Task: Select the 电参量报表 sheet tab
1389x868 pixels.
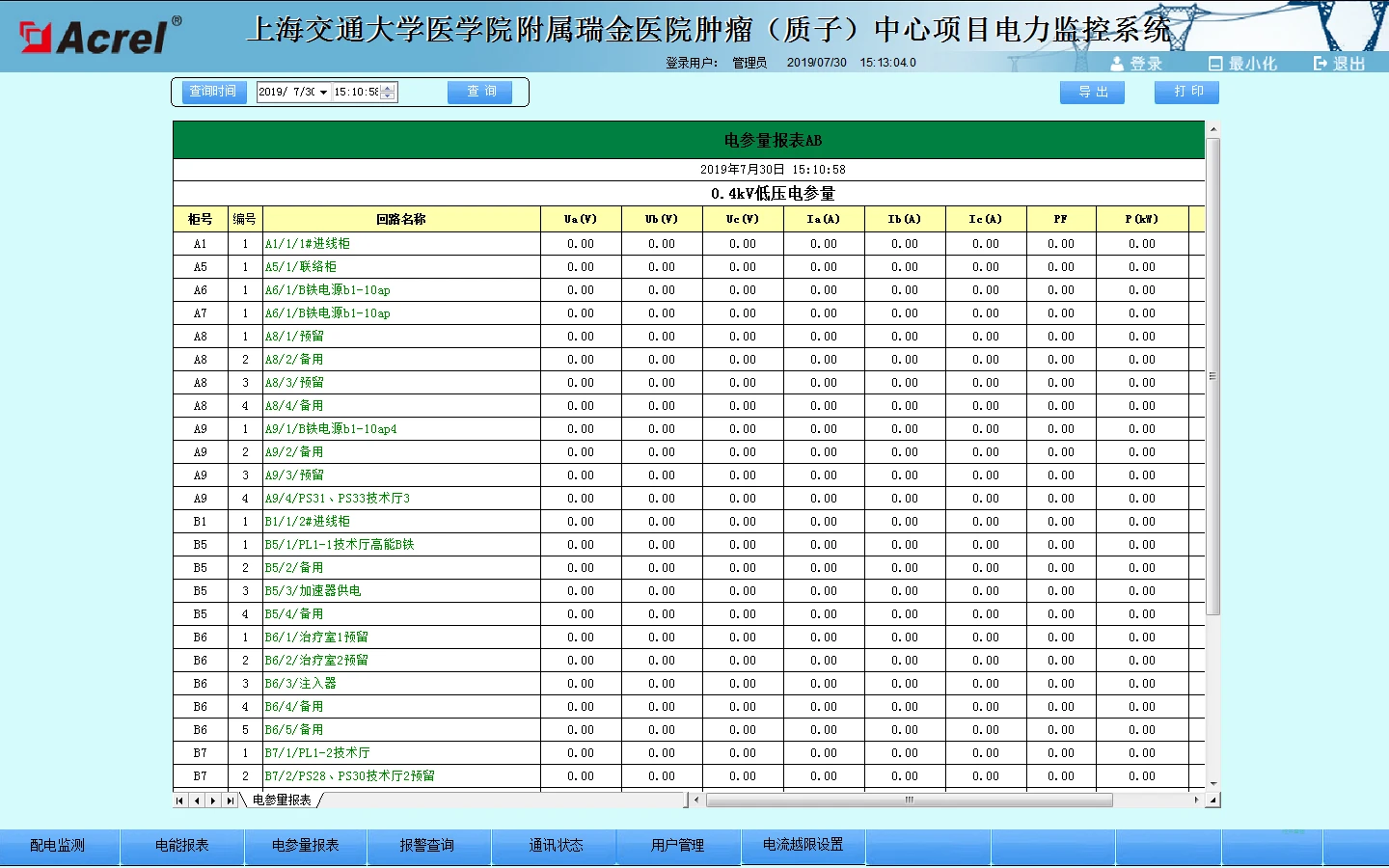Action: click(x=282, y=800)
